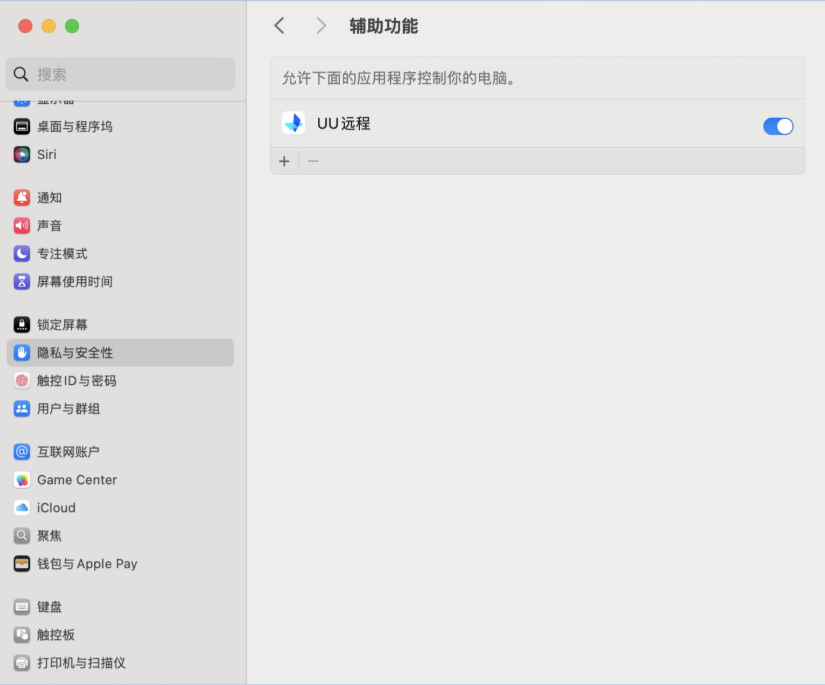The width and height of the screenshot is (825, 685).
Task: Open 触控 ID 与密码 fingerprint icon
Action: tap(22, 381)
